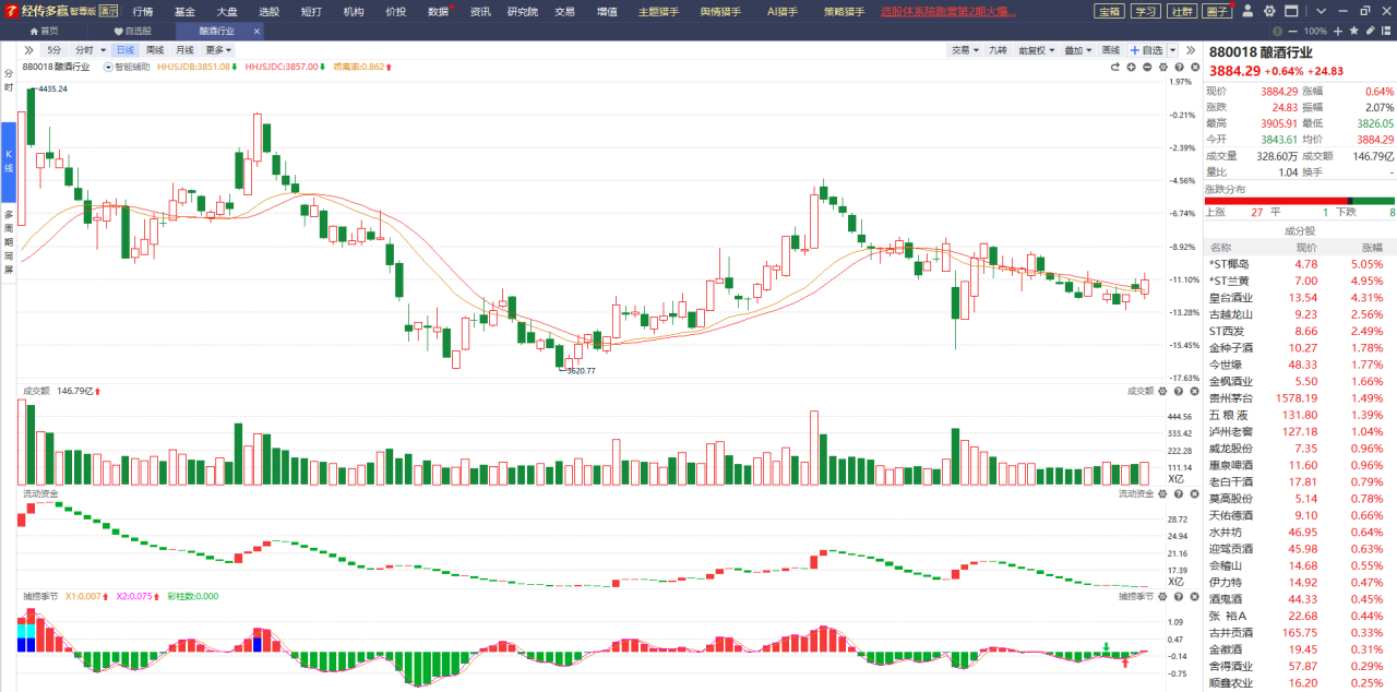Select the 月线 monthly period
This screenshot has width=1397, height=692.
click(x=185, y=50)
